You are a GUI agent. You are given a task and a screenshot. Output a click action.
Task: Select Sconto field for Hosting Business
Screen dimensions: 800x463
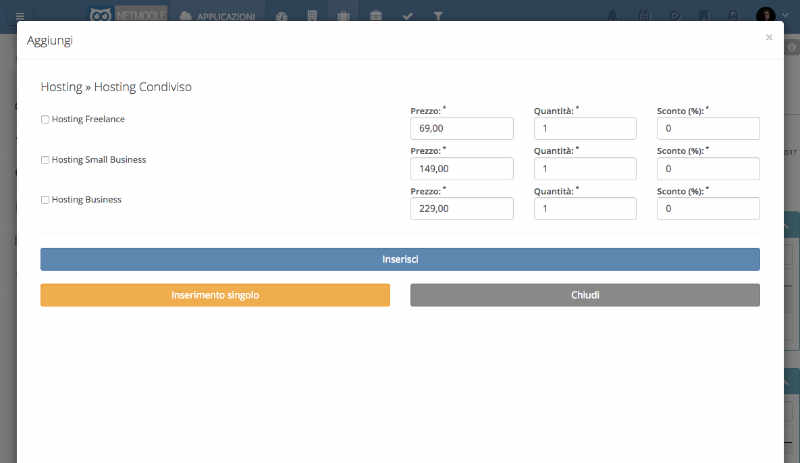tap(708, 208)
